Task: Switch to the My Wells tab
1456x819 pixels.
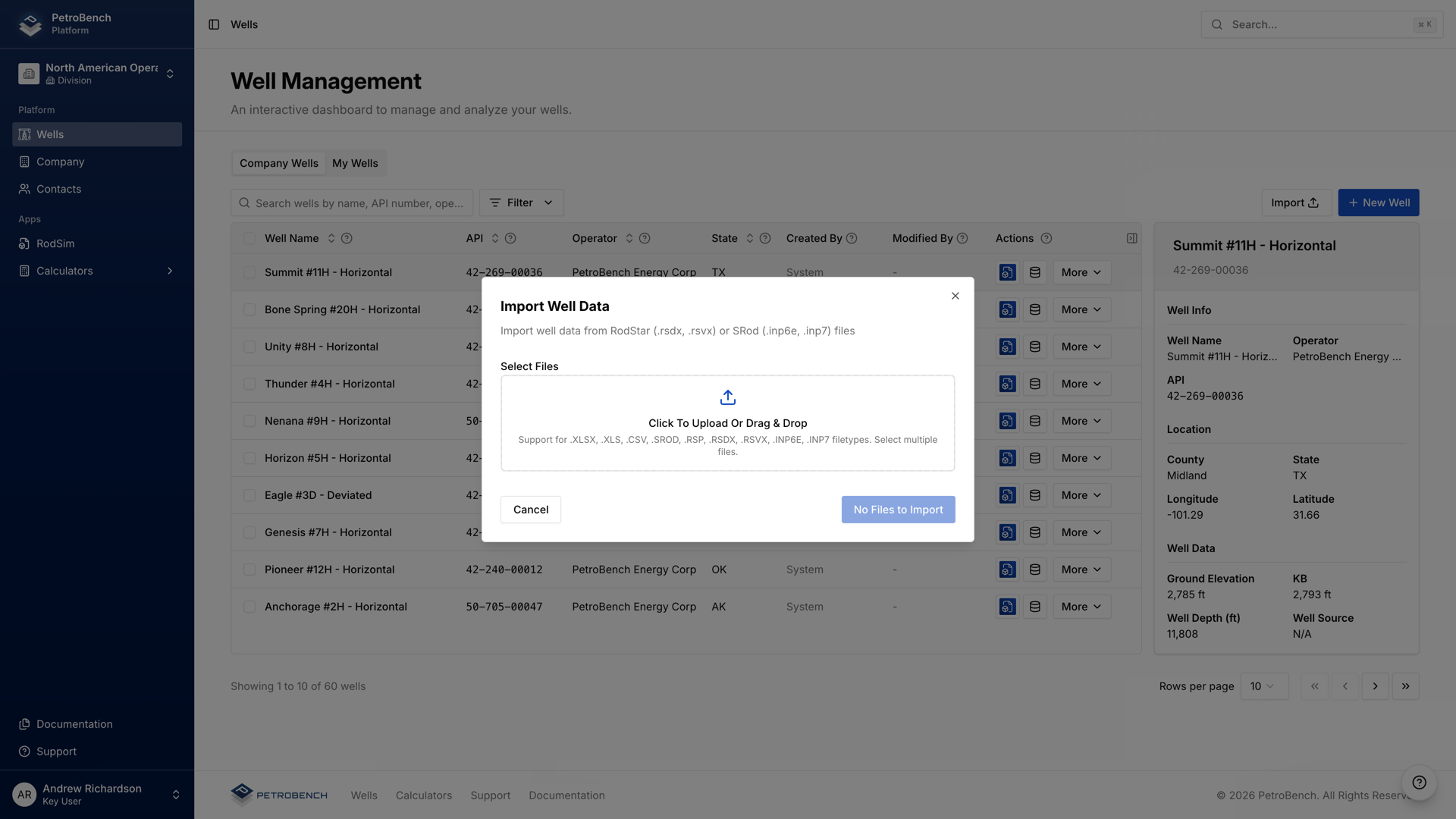Action: point(355,162)
